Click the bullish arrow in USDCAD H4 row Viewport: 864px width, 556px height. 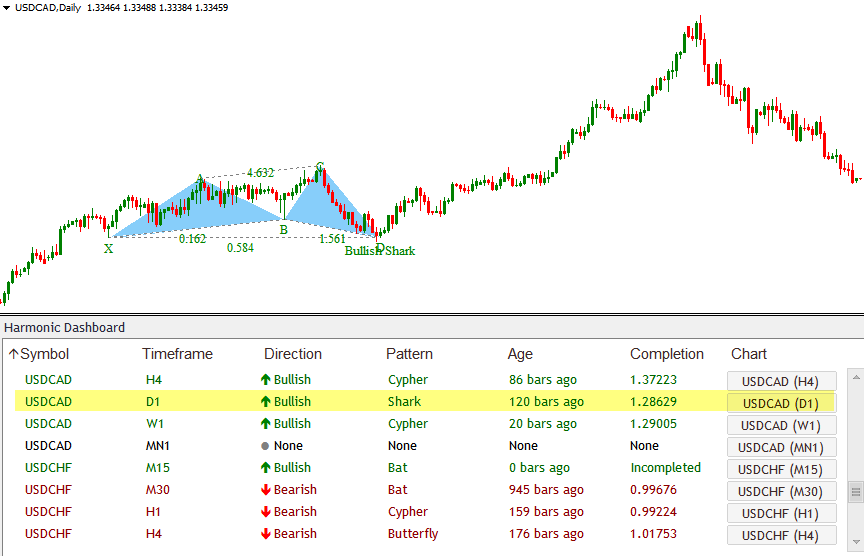[x=266, y=380]
